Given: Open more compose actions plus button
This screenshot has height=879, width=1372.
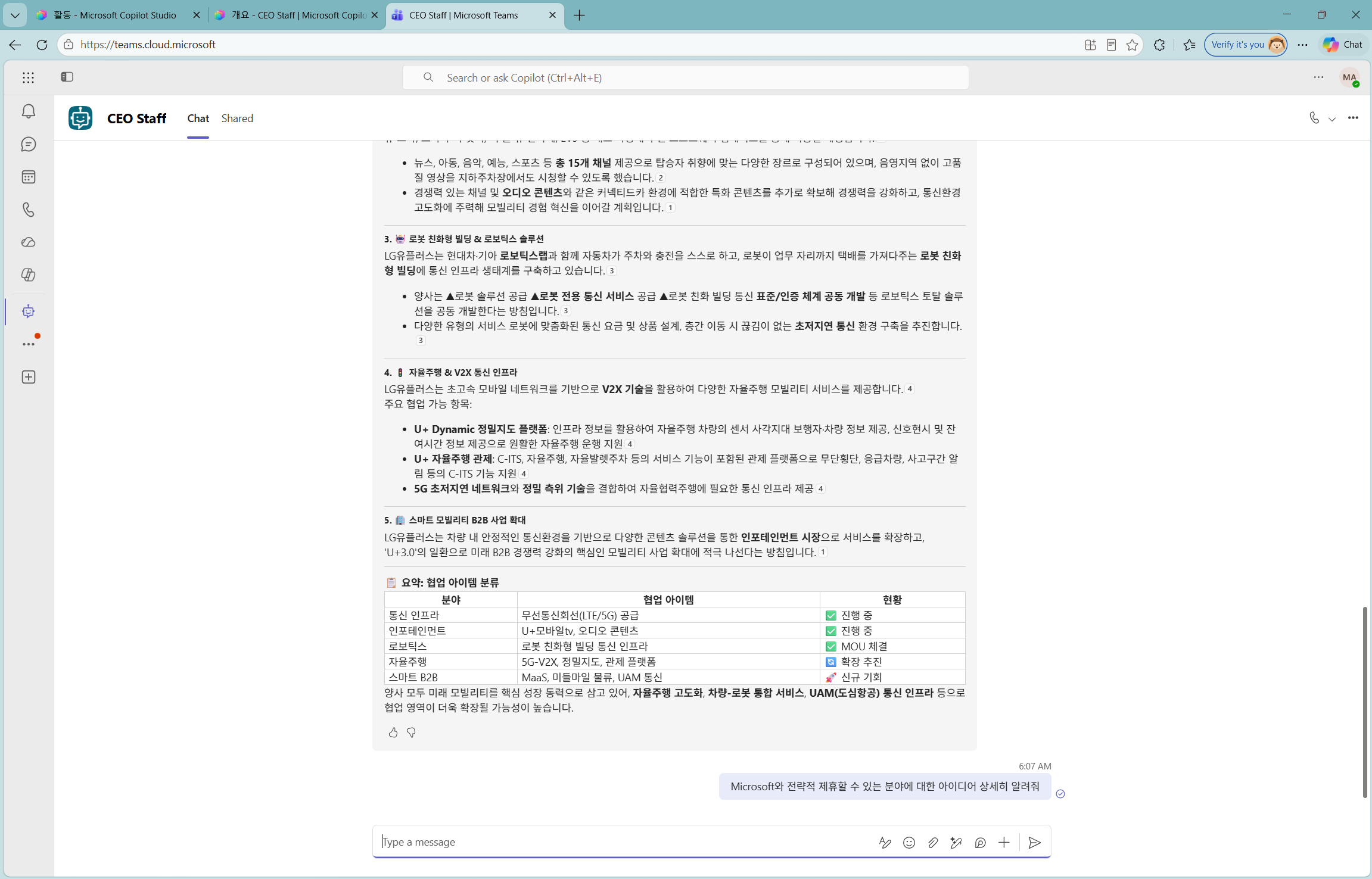Looking at the screenshot, I should tap(1004, 843).
